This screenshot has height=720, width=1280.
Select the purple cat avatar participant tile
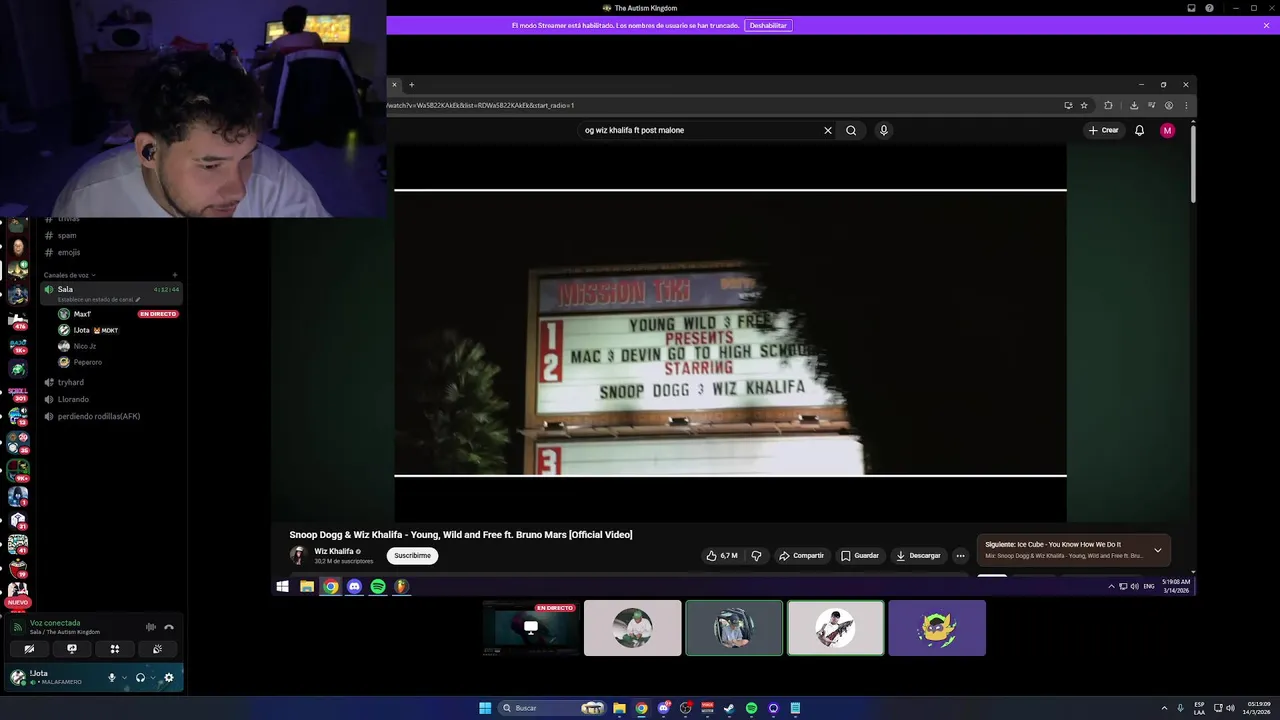point(937,628)
